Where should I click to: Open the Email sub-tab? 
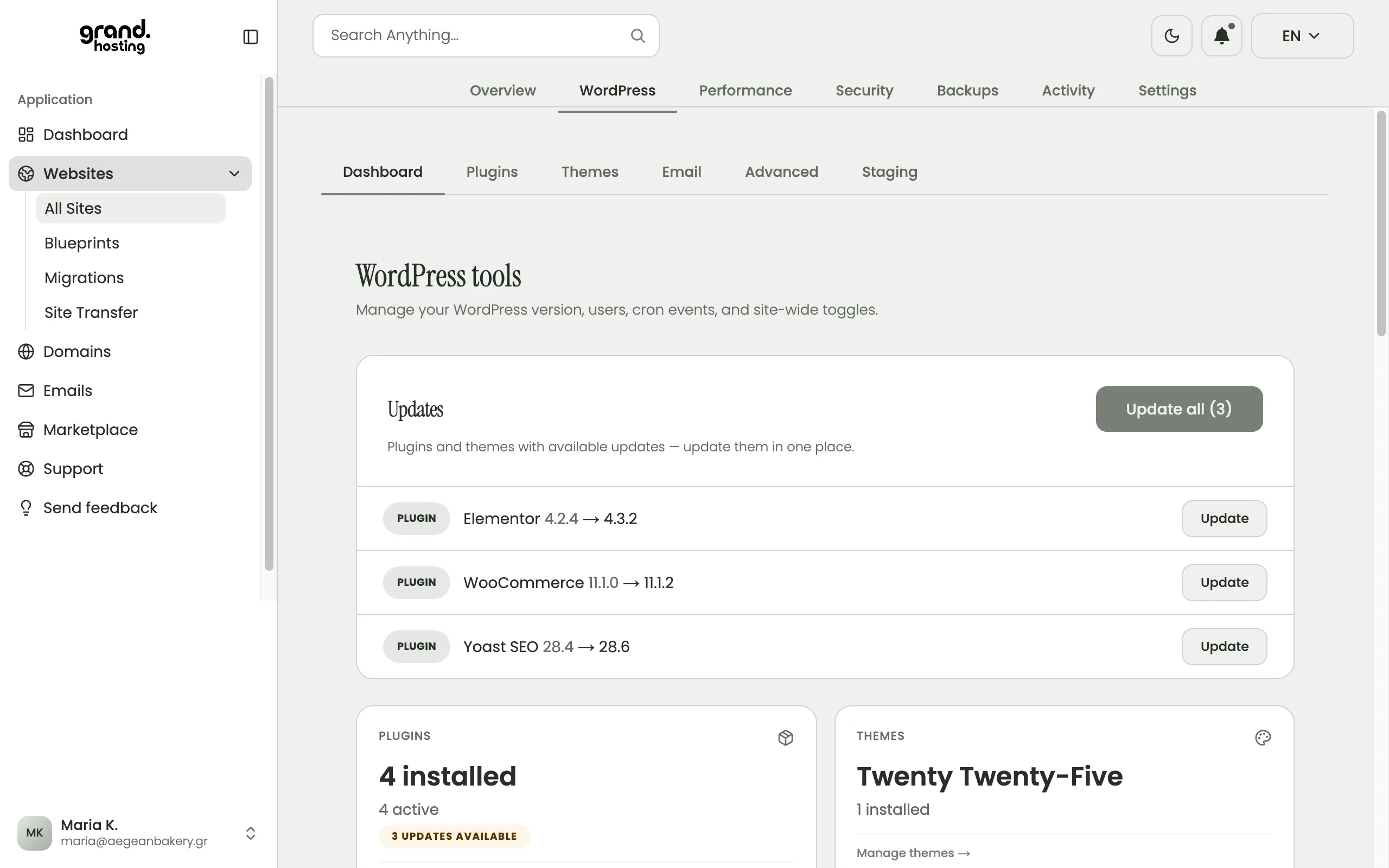click(681, 171)
